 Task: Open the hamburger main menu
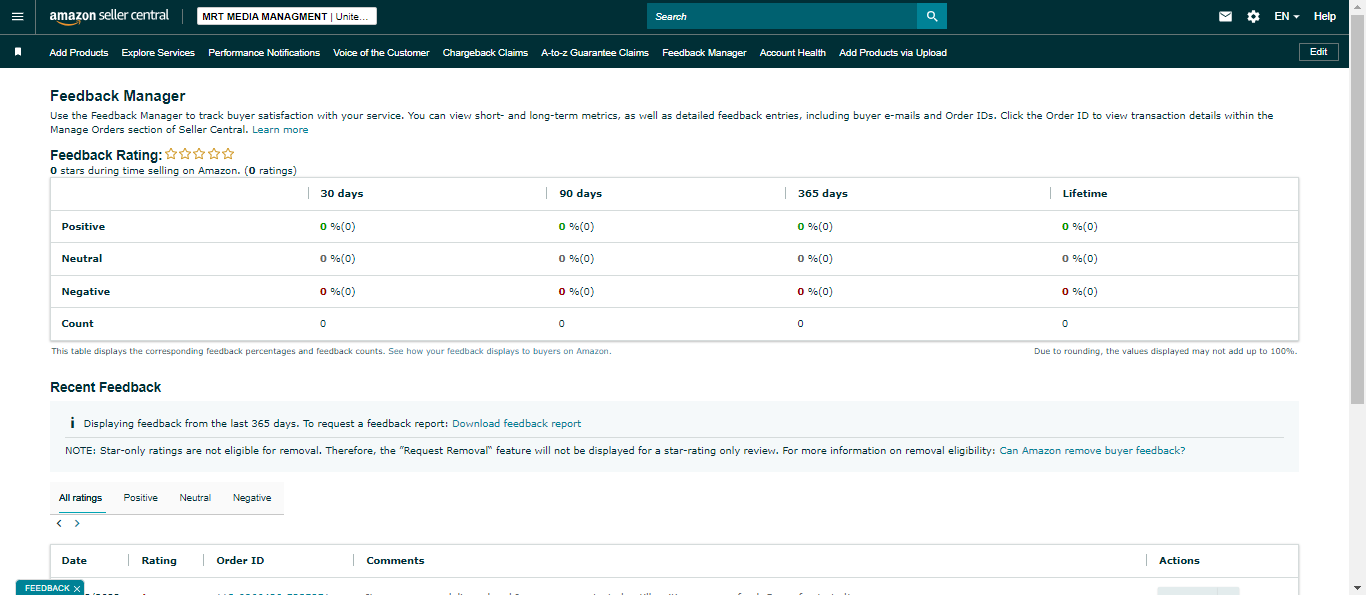point(17,17)
